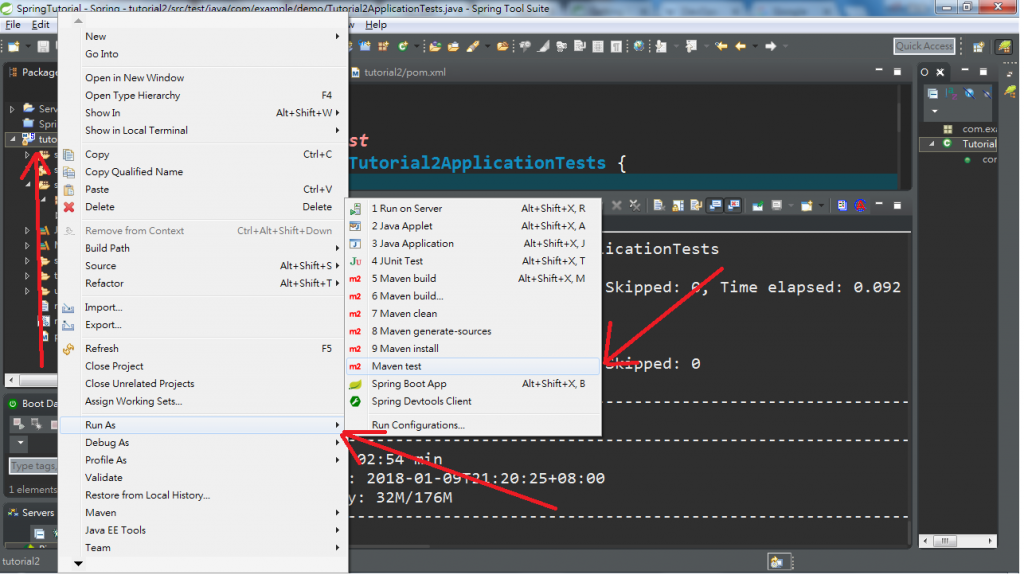Click the Save toolbar icon
1024x575 pixels.
[x=43, y=46]
